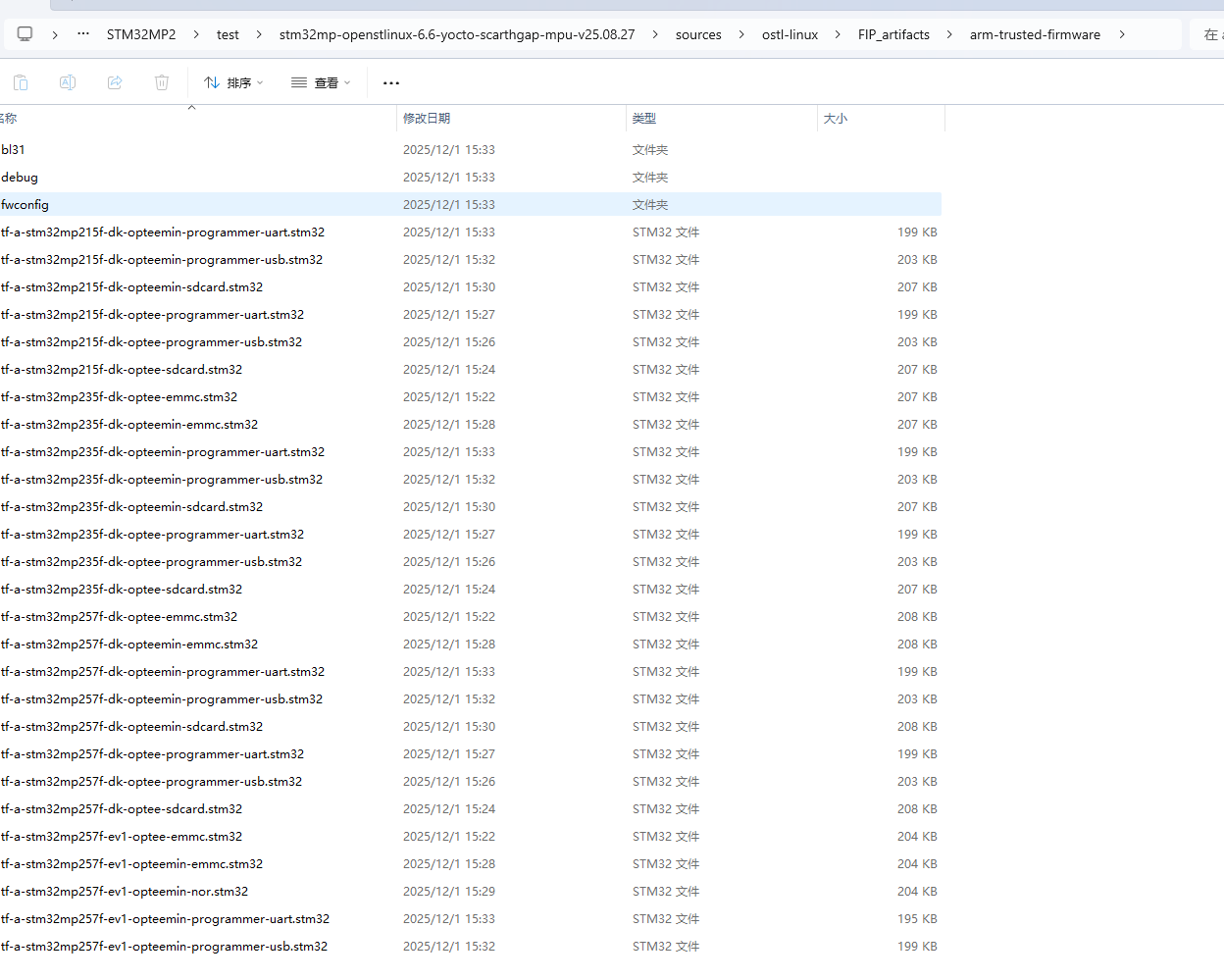Viewport: 1224px width, 980px height.
Task: Click the delete trash can icon
Action: coord(162,82)
